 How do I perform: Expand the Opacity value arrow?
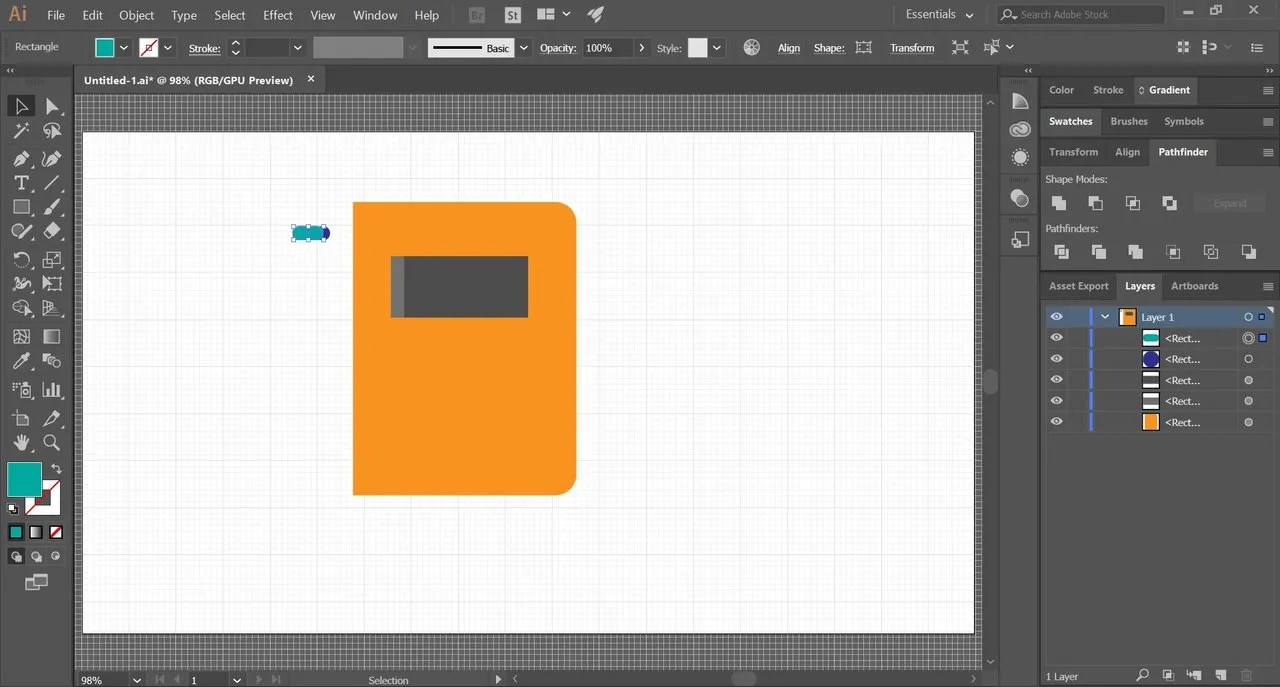click(x=642, y=47)
